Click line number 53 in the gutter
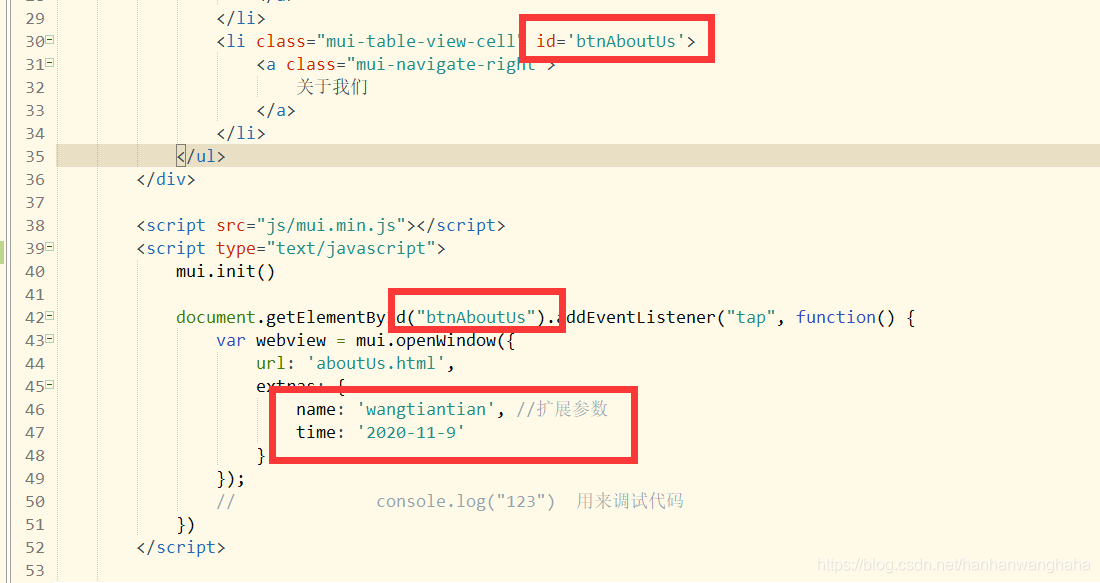The image size is (1100, 583). pos(35,570)
